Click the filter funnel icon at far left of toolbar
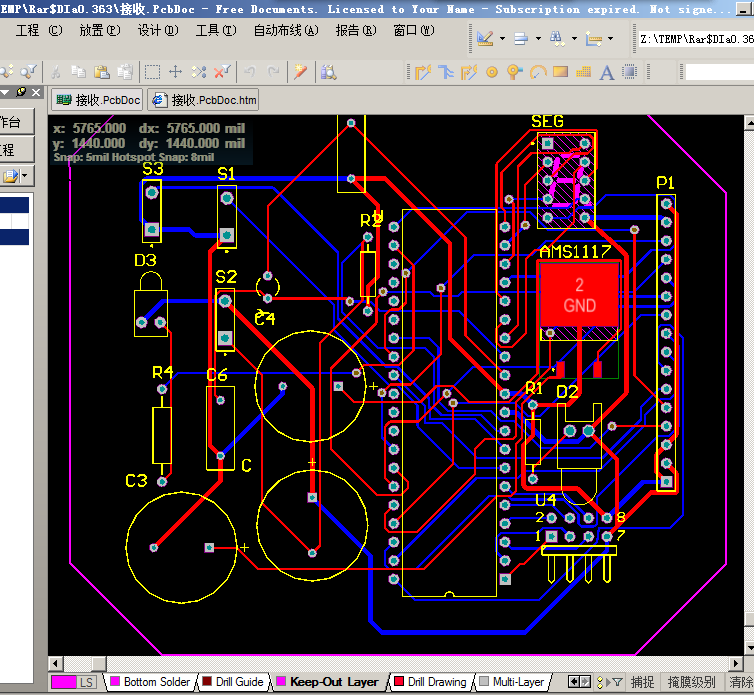 pos(29,72)
